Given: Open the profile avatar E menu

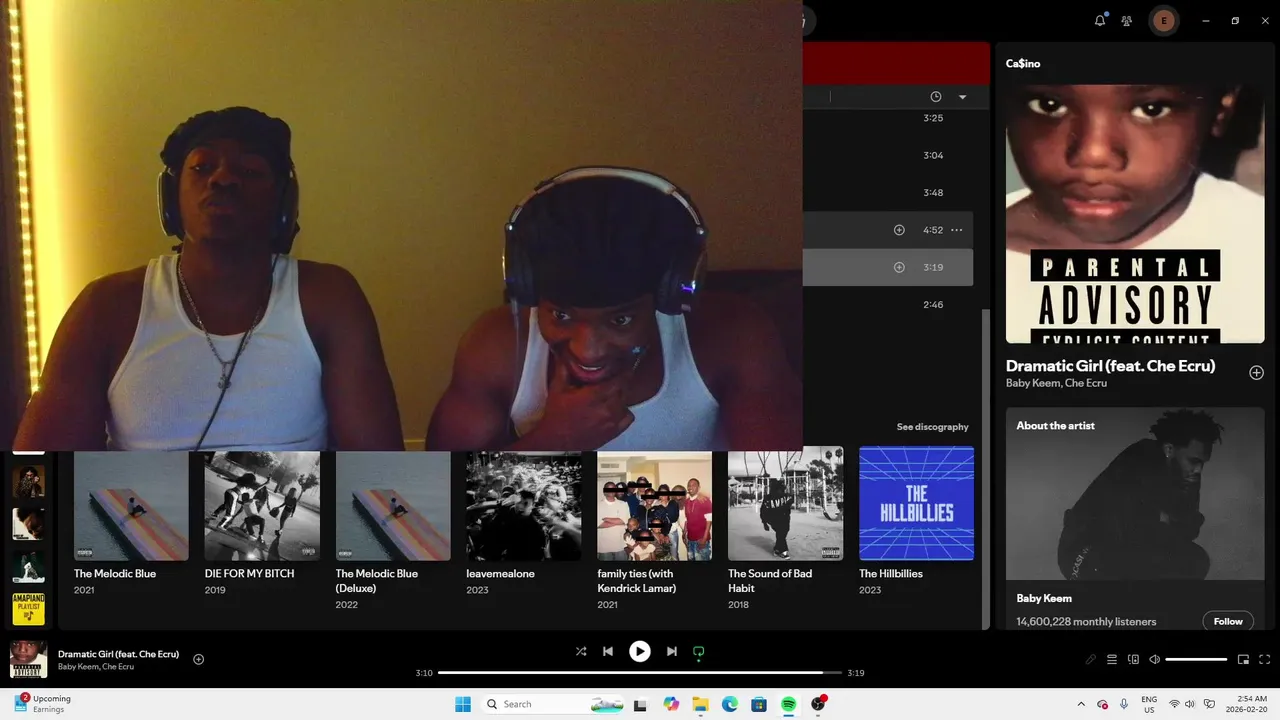Looking at the screenshot, I should point(1163,21).
